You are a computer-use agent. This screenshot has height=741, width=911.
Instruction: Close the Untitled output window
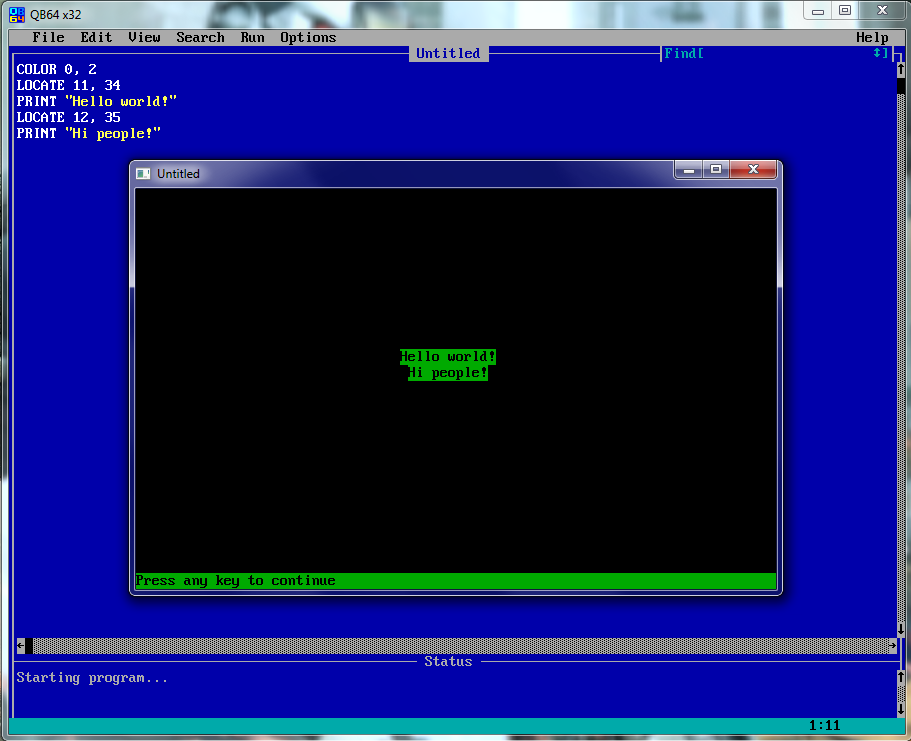754,170
